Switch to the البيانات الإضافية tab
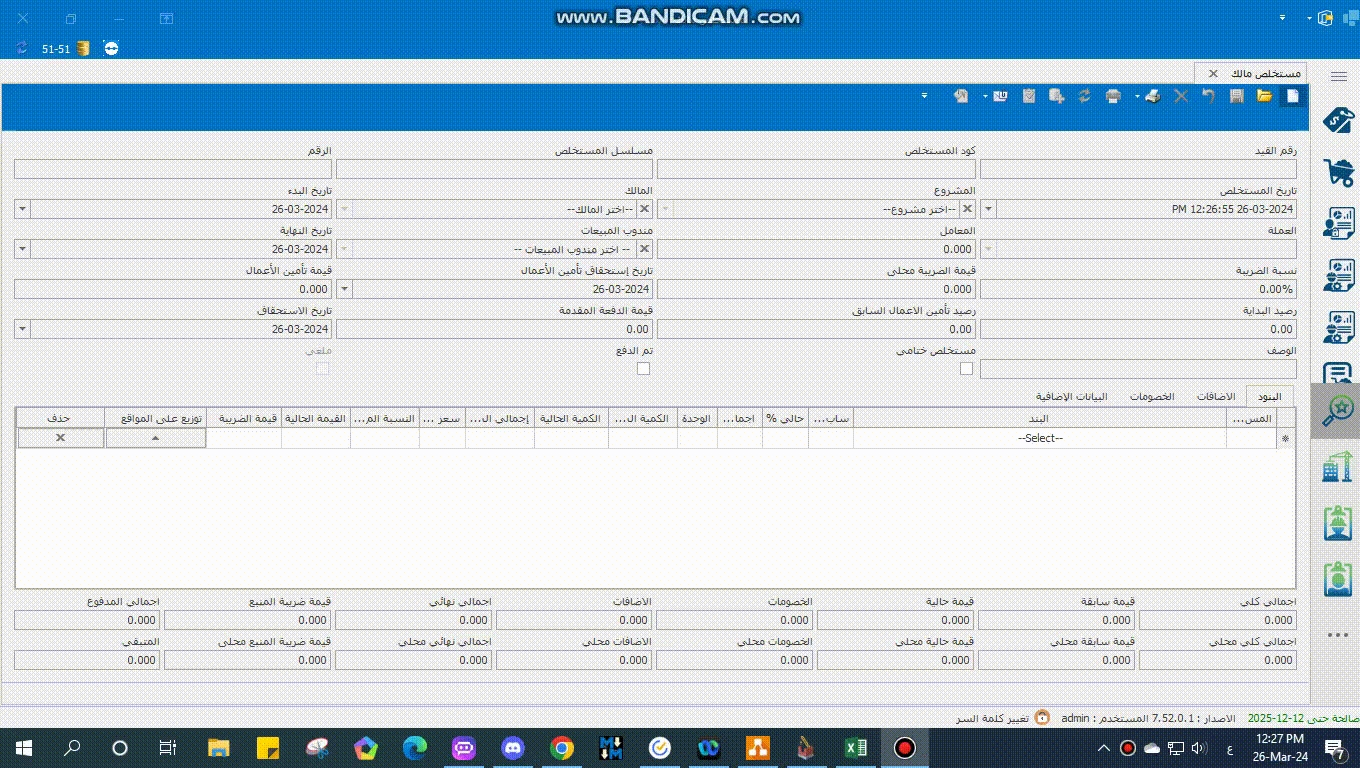 (1071, 396)
